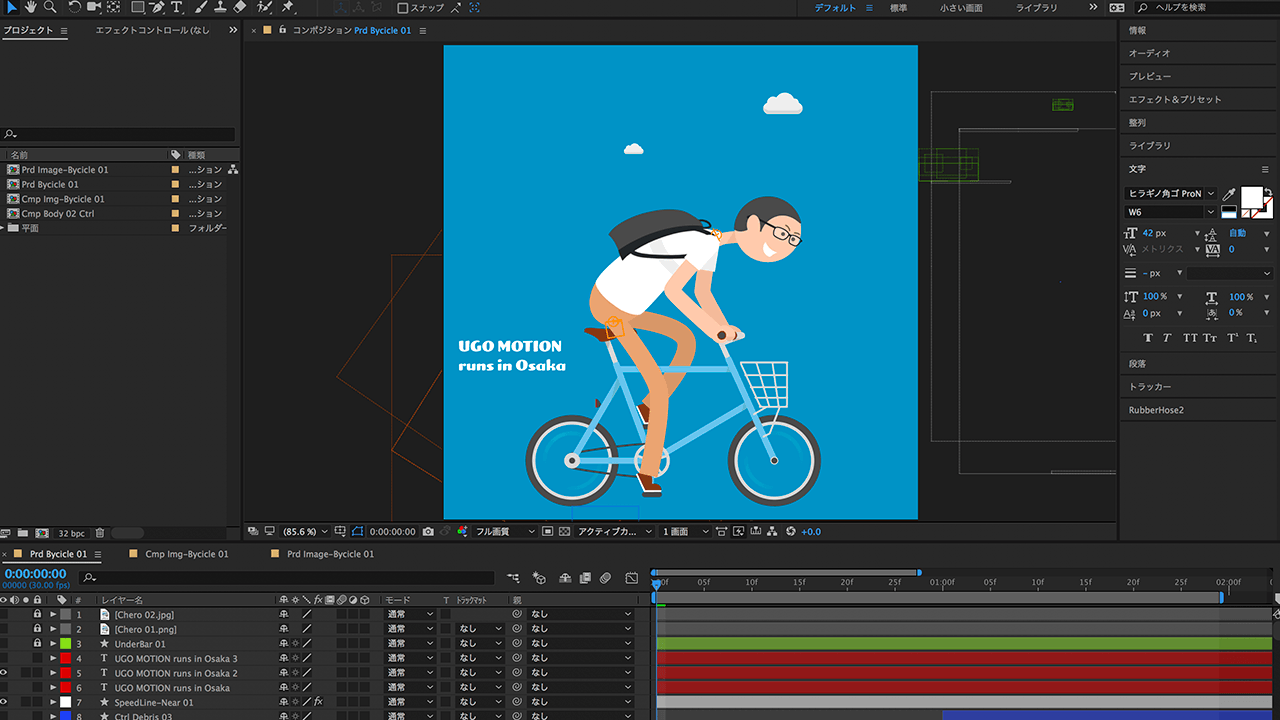Hide the UGO MOTION runs in Osaka 2 layer
This screenshot has width=1280, height=720.
click(4, 673)
